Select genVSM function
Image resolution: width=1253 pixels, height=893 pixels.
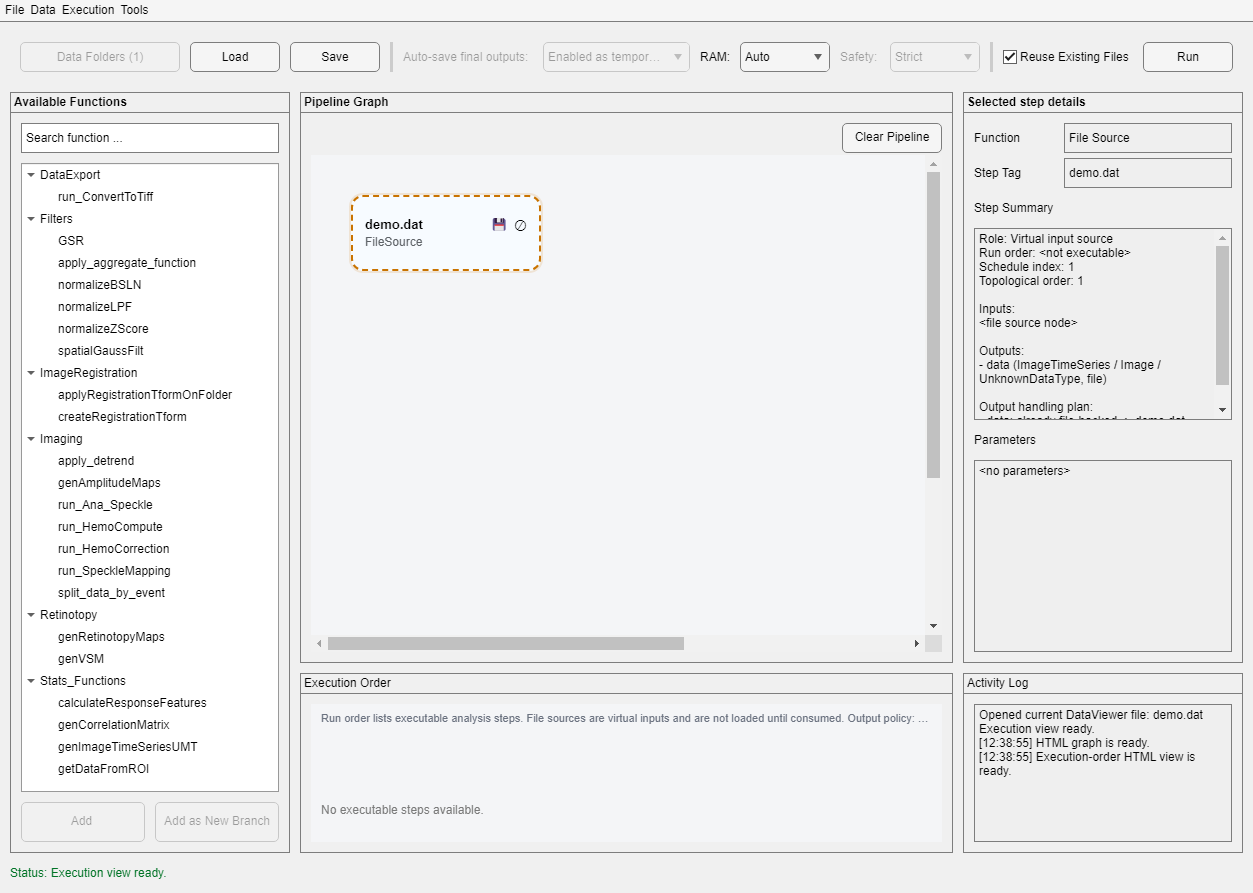coord(81,659)
